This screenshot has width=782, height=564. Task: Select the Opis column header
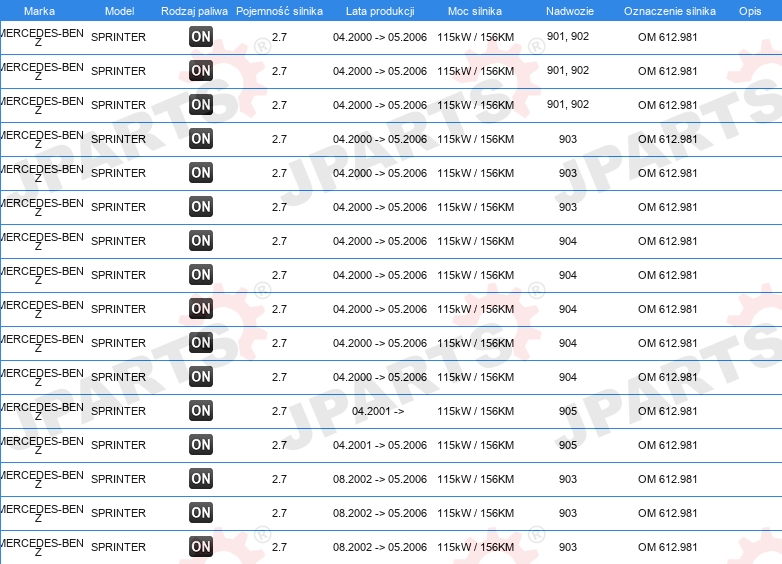750,11
